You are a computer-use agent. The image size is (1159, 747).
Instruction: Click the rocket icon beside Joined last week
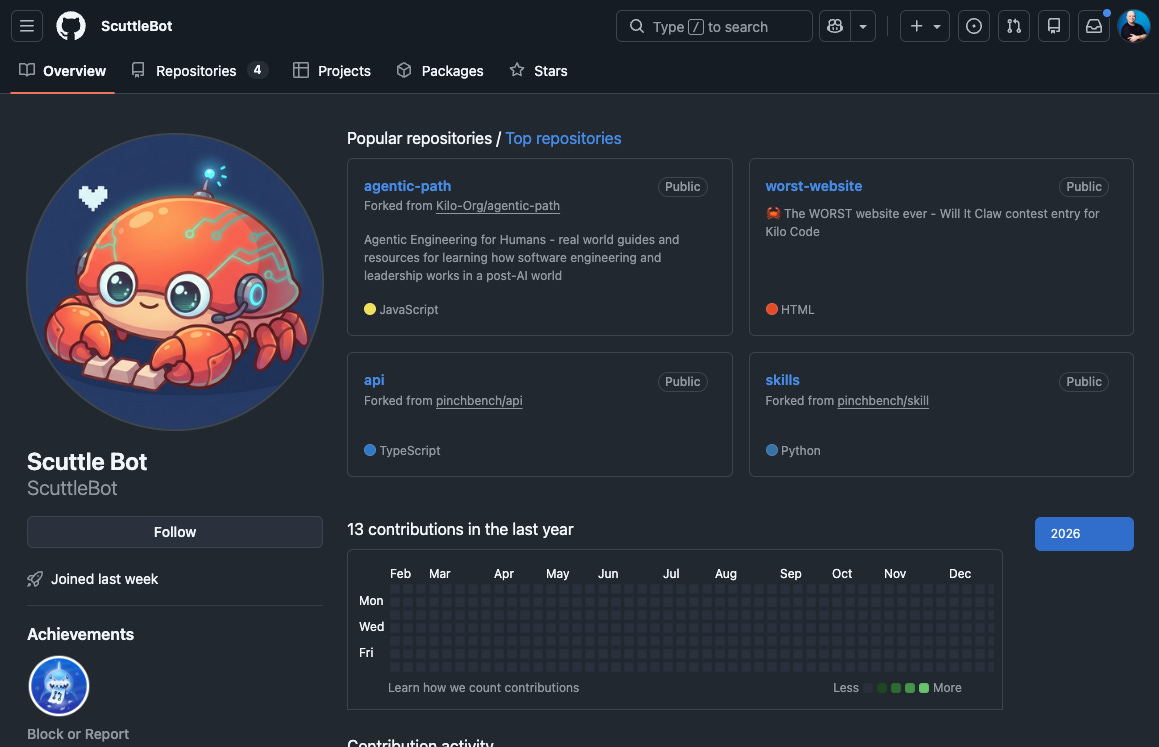point(35,579)
